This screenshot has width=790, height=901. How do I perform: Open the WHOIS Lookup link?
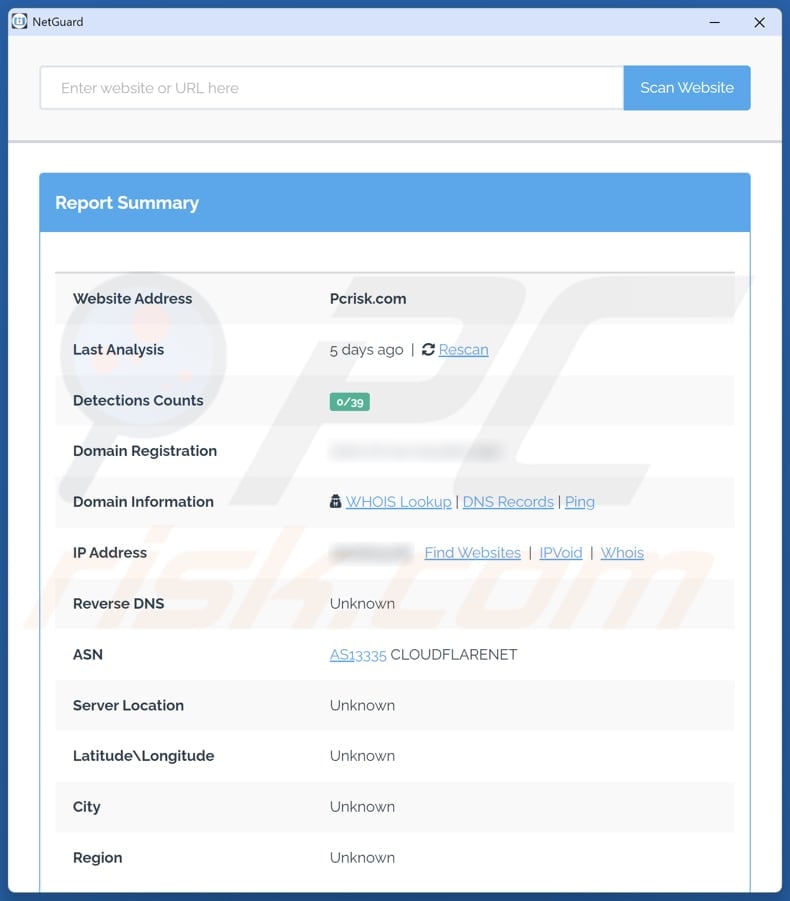(x=398, y=502)
